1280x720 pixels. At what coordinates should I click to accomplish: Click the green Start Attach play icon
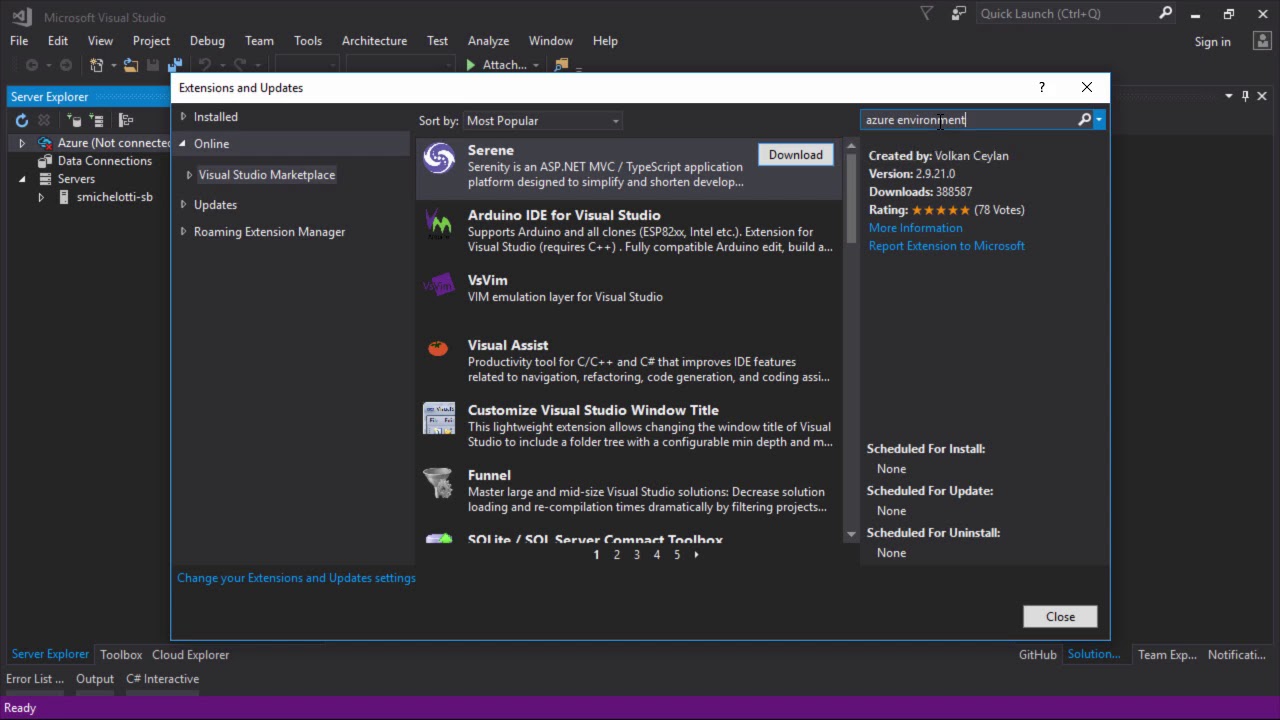[x=471, y=65]
